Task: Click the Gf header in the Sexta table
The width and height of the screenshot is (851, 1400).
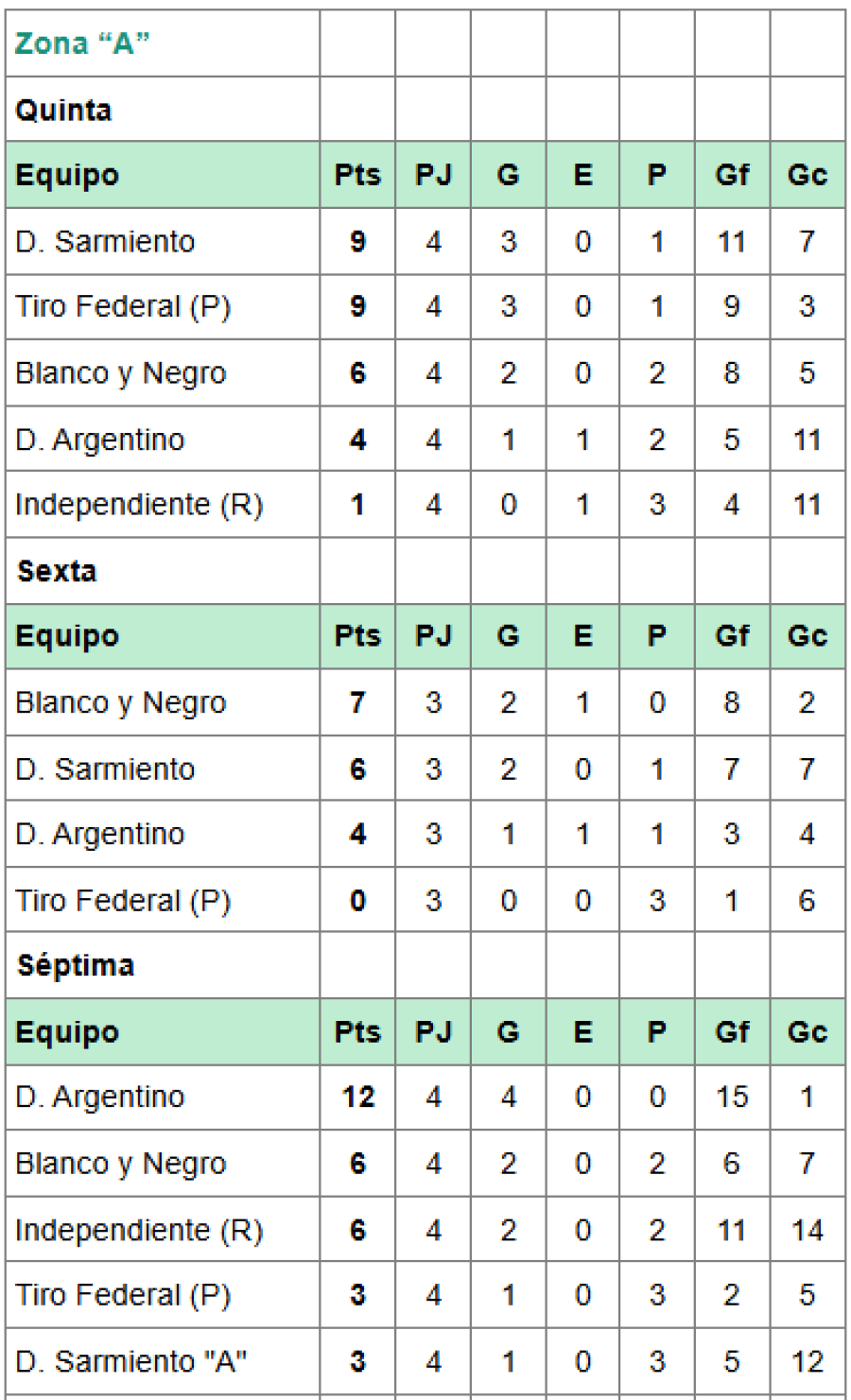Action: coord(732,636)
